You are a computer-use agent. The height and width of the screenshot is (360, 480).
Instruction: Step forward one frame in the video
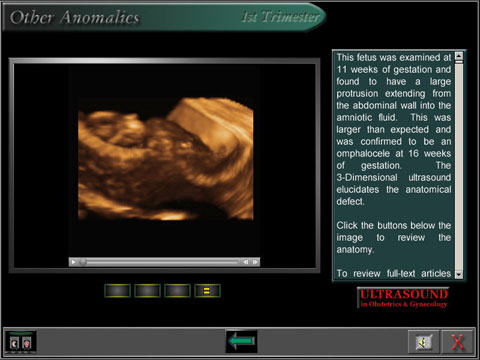click(255, 262)
